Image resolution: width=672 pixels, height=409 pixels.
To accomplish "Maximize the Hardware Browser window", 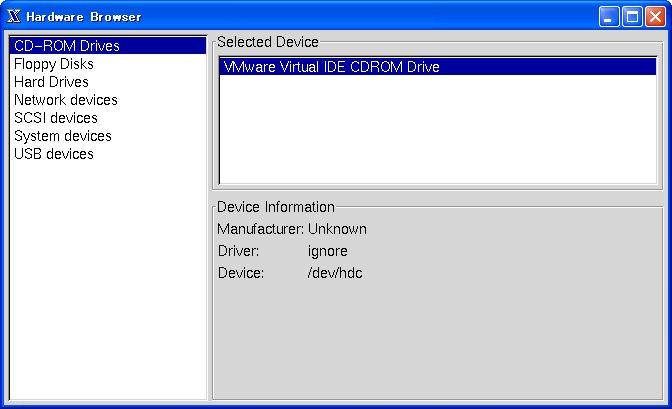I will pyautogui.click(x=632, y=17).
